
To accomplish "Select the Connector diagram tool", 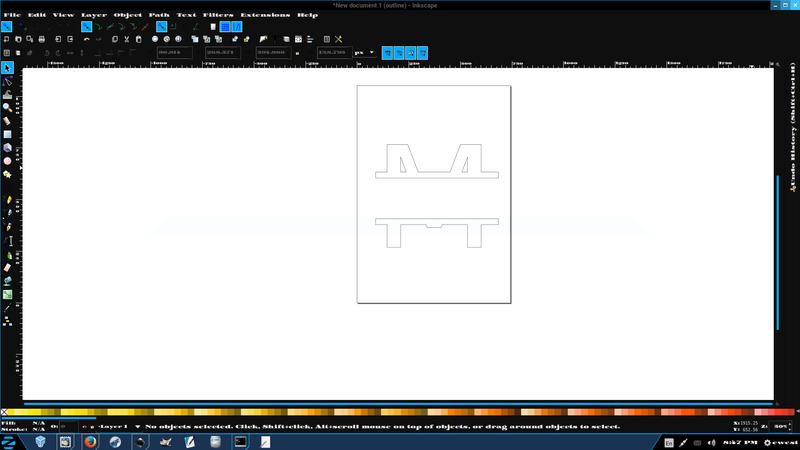I will pyautogui.click(x=7, y=321).
